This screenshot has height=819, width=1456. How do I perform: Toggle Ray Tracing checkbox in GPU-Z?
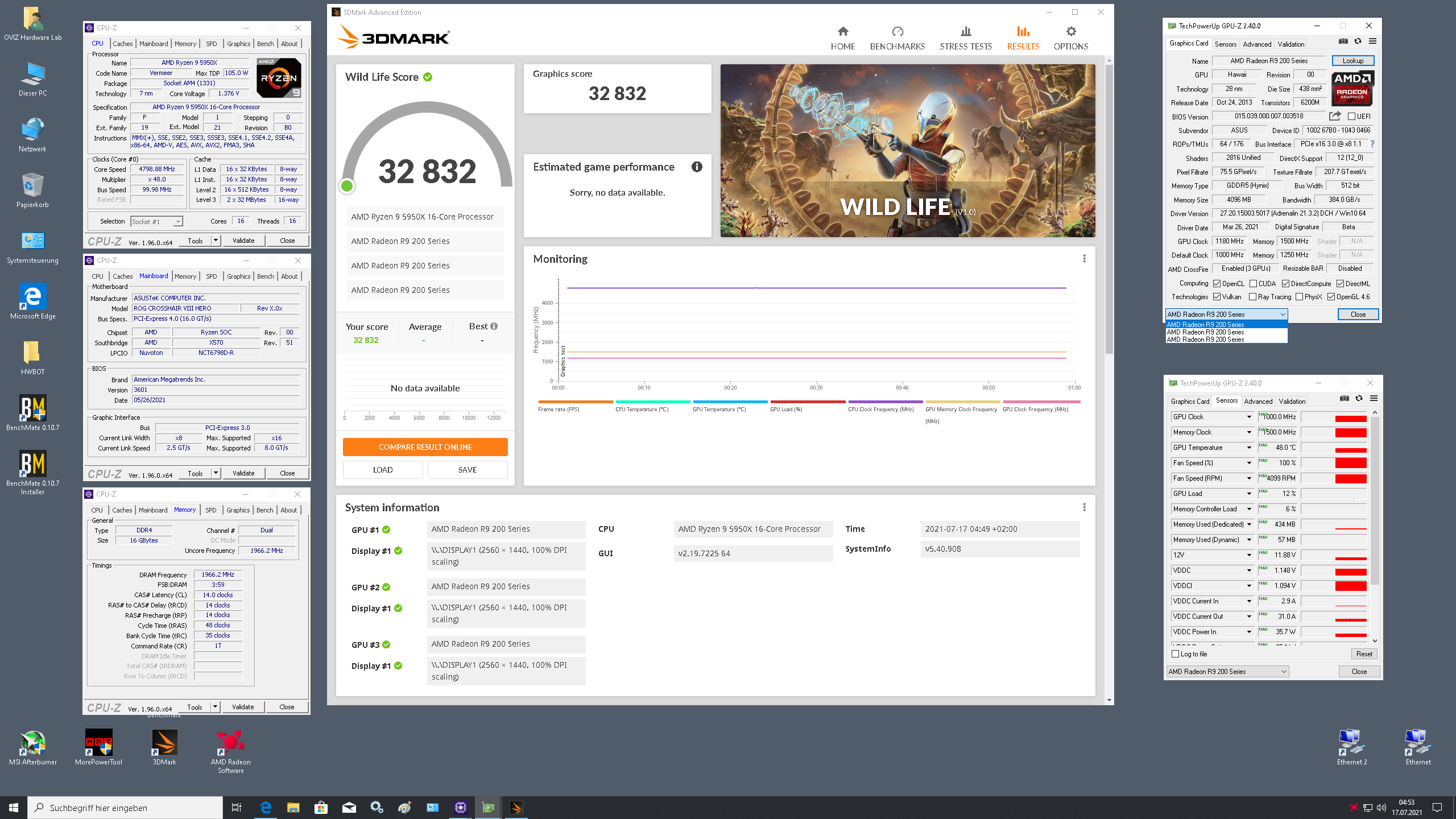1252,297
